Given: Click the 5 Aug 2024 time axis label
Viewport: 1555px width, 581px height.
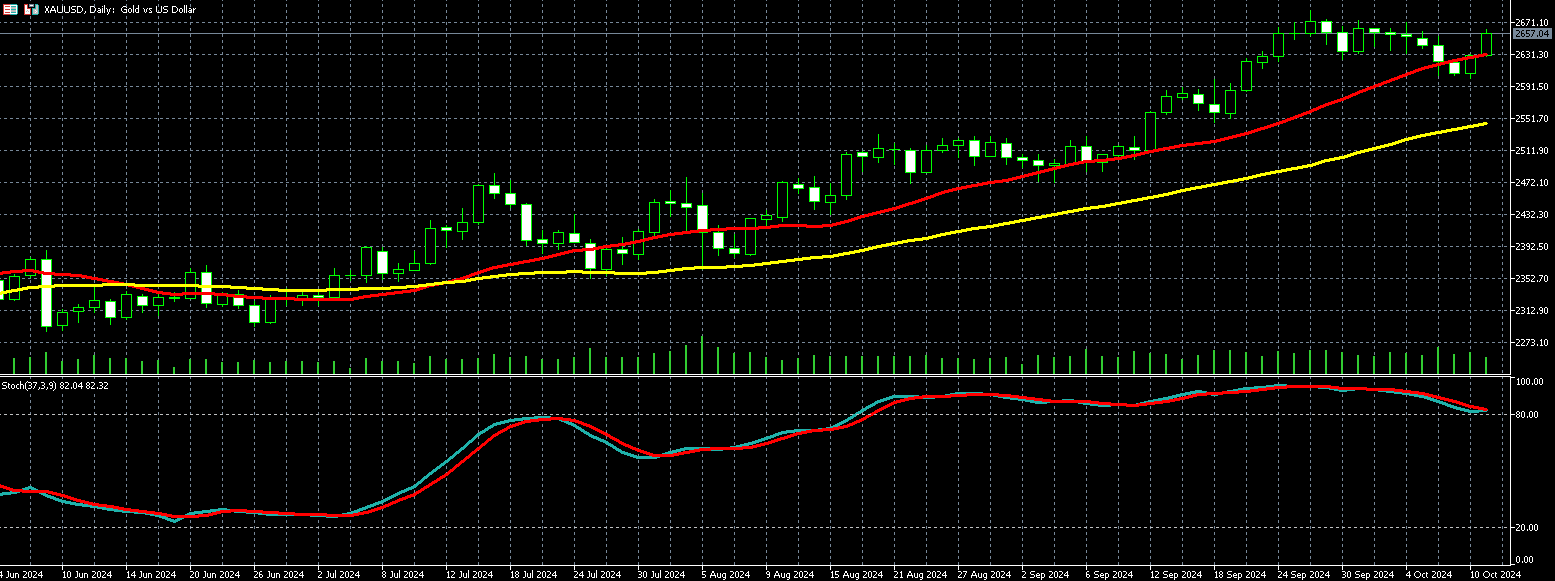Looking at the screenshot, I should pyautogui.click(x=725, y=575).
